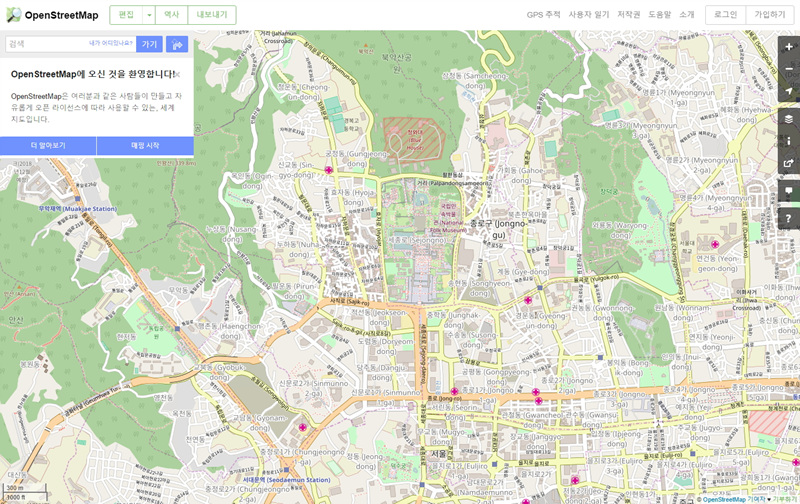Expand the dropdown arrow next to 편집
This screenshot has width=800, height=504.
pos(149,15)
